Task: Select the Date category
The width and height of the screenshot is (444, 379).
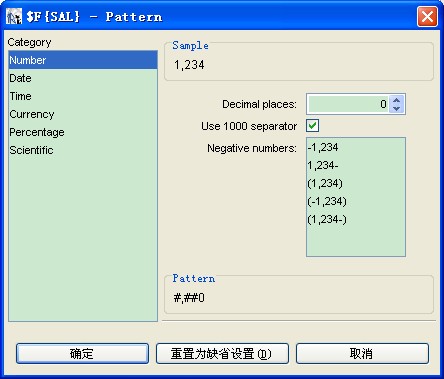Action: pyautogui.click(x=83, y=78)
